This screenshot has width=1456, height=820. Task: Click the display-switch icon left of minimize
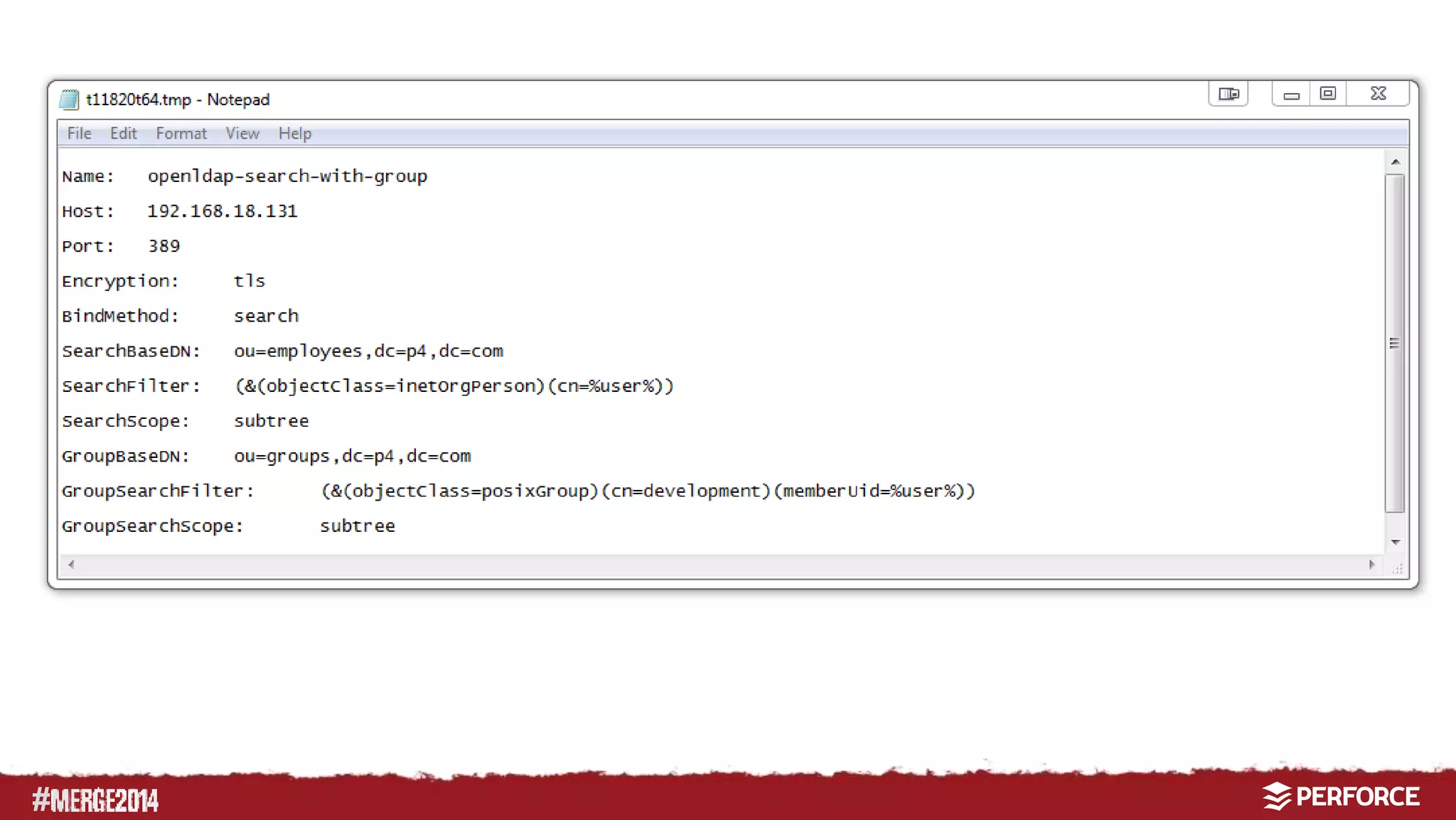point(1228,94)
